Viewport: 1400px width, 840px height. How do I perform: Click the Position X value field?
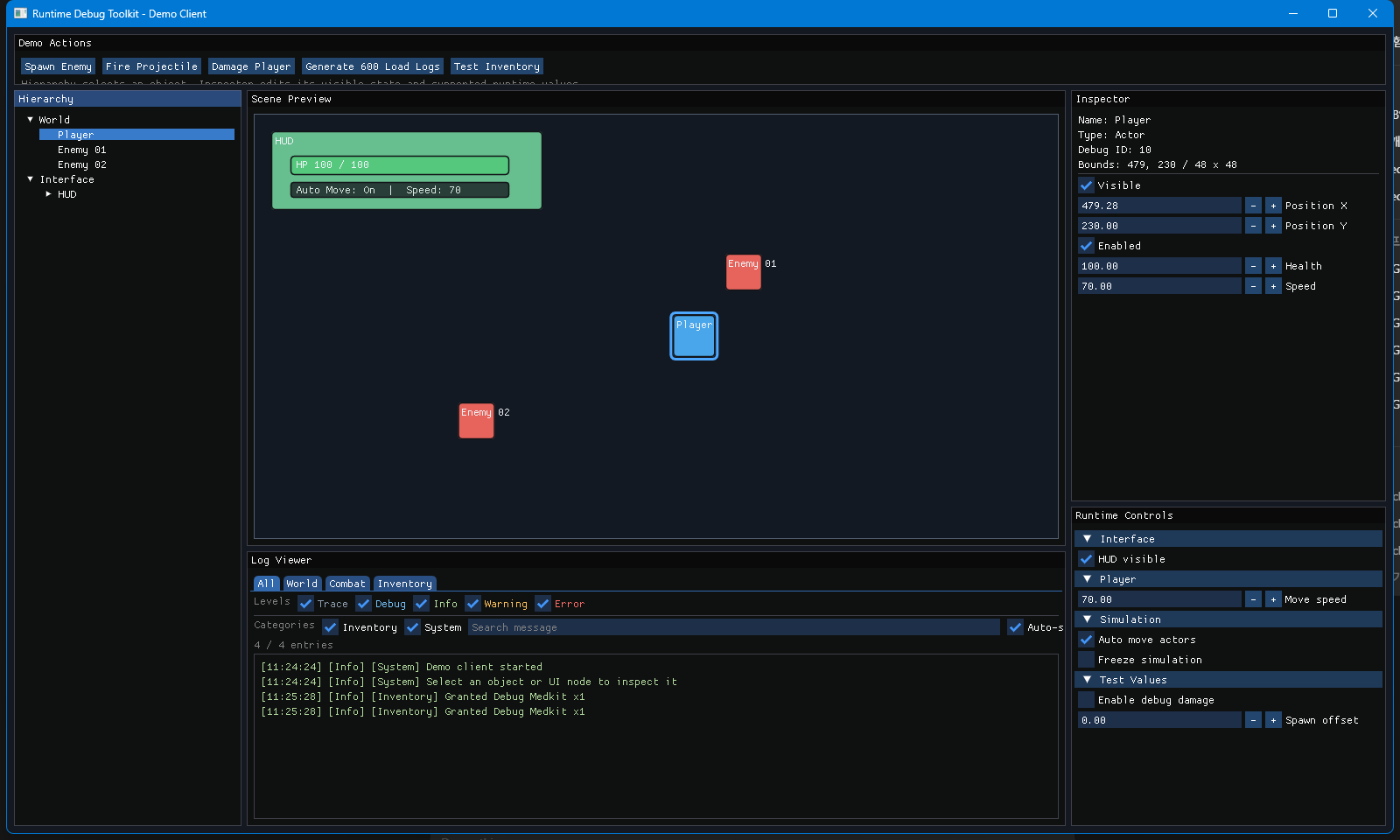point(1159,206)
